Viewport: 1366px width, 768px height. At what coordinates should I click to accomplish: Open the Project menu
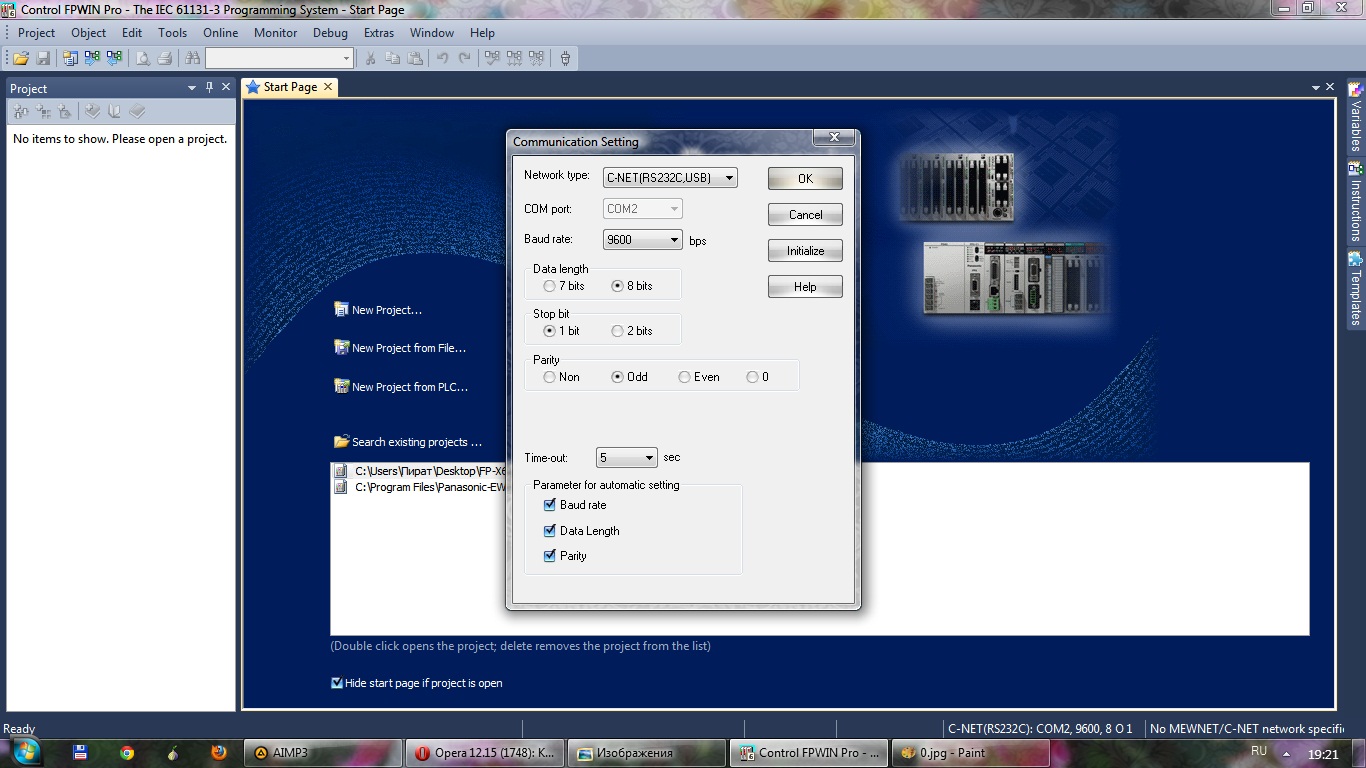tap(37, 33)
